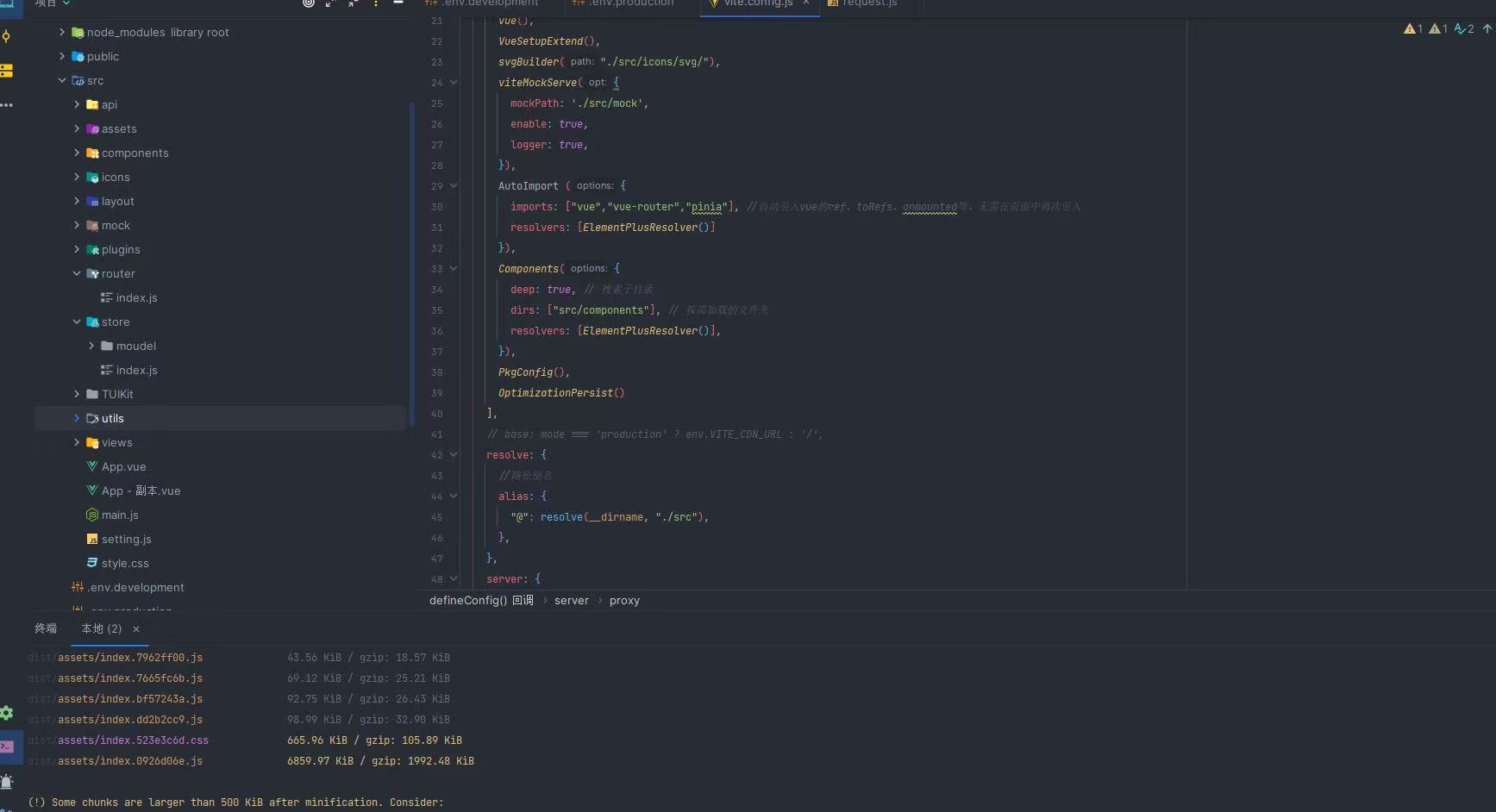Open link assets/index.0926d06e.js in terminal
The height and width of the screenshot is (812, 1496).
tap(130, 761)
